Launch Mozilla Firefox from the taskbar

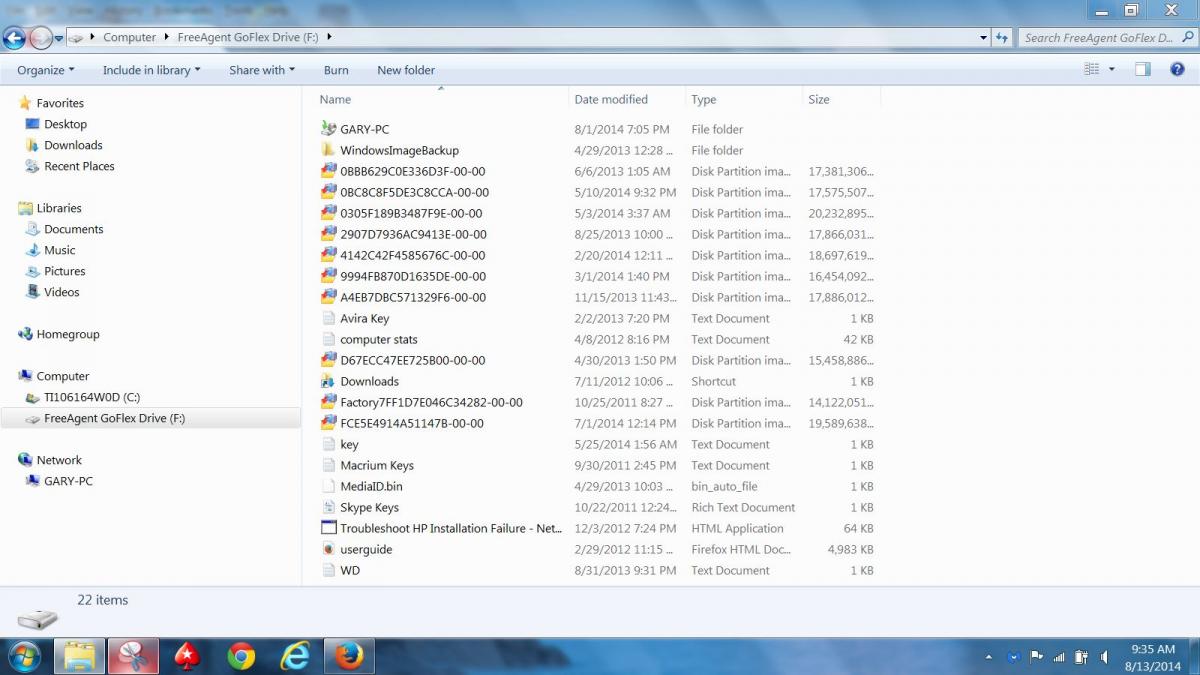349,656
